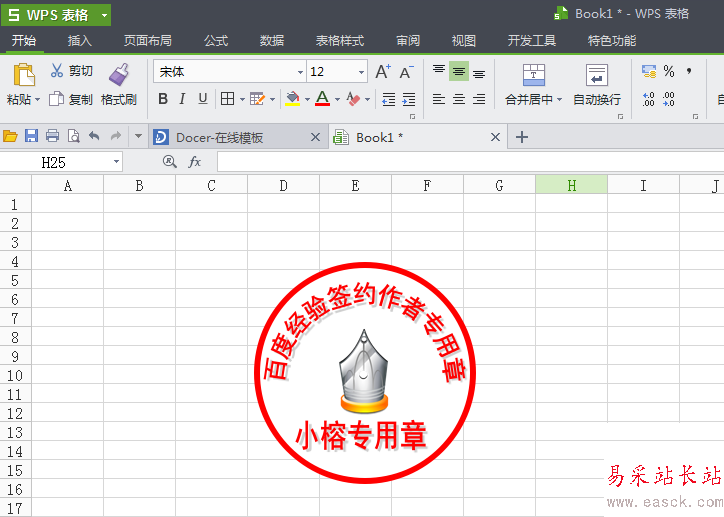Screen dimensions: 724x517
Task: Toggle top vertical alignment
Action: [439, 71]
